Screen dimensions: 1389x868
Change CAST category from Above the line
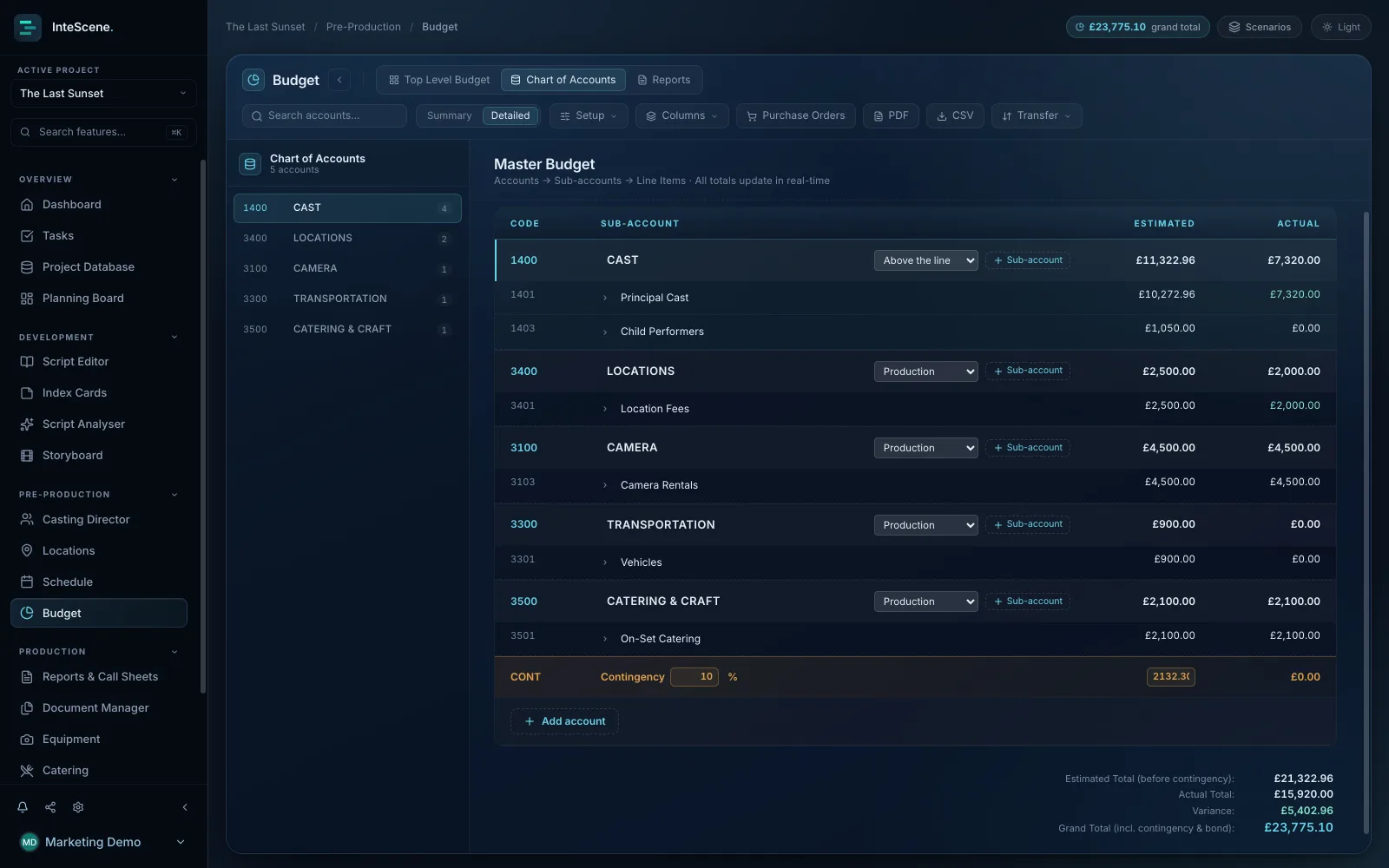pos(926,260)
